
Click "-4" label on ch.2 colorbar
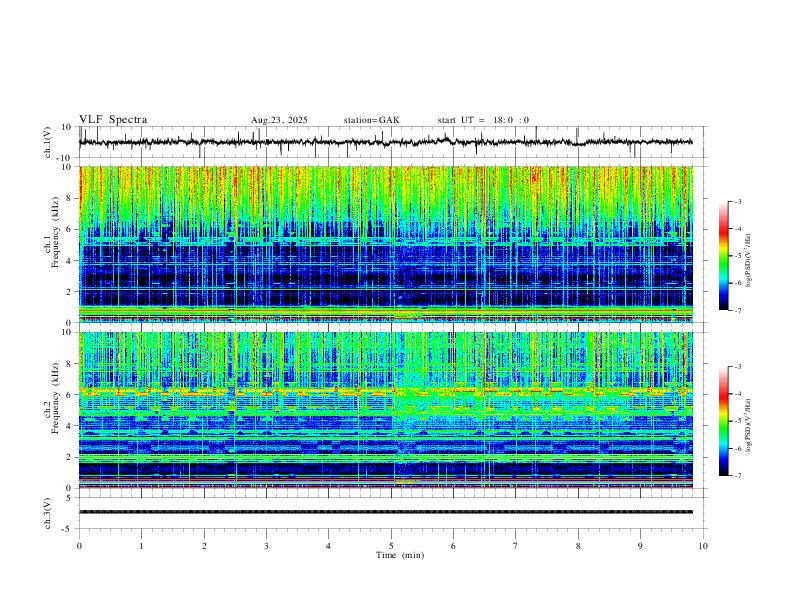click(x=738, y=394)
